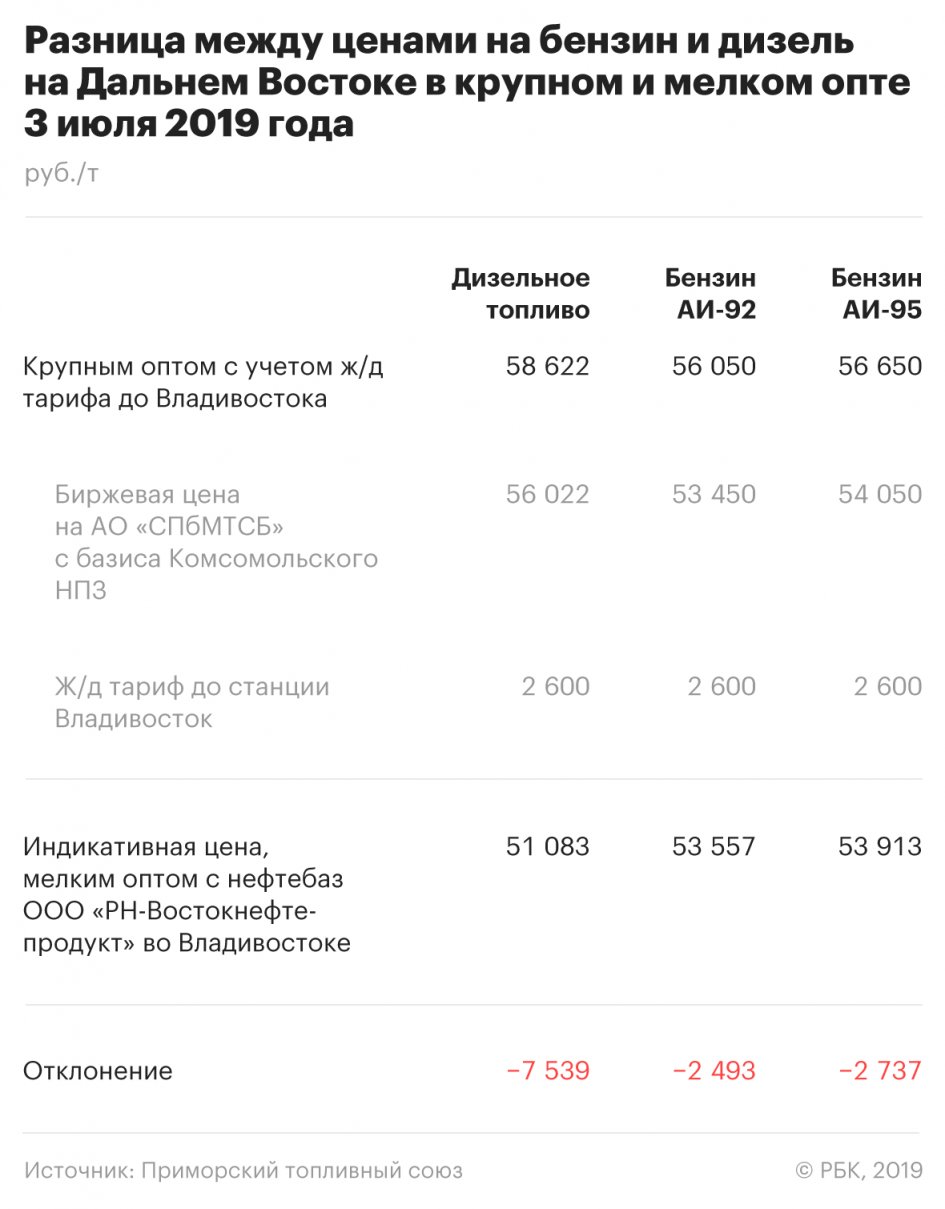Click the 2 600 rail tariff in diesel column
Viewport: 945px width, 1209px height.
click(x=555, y=687)
